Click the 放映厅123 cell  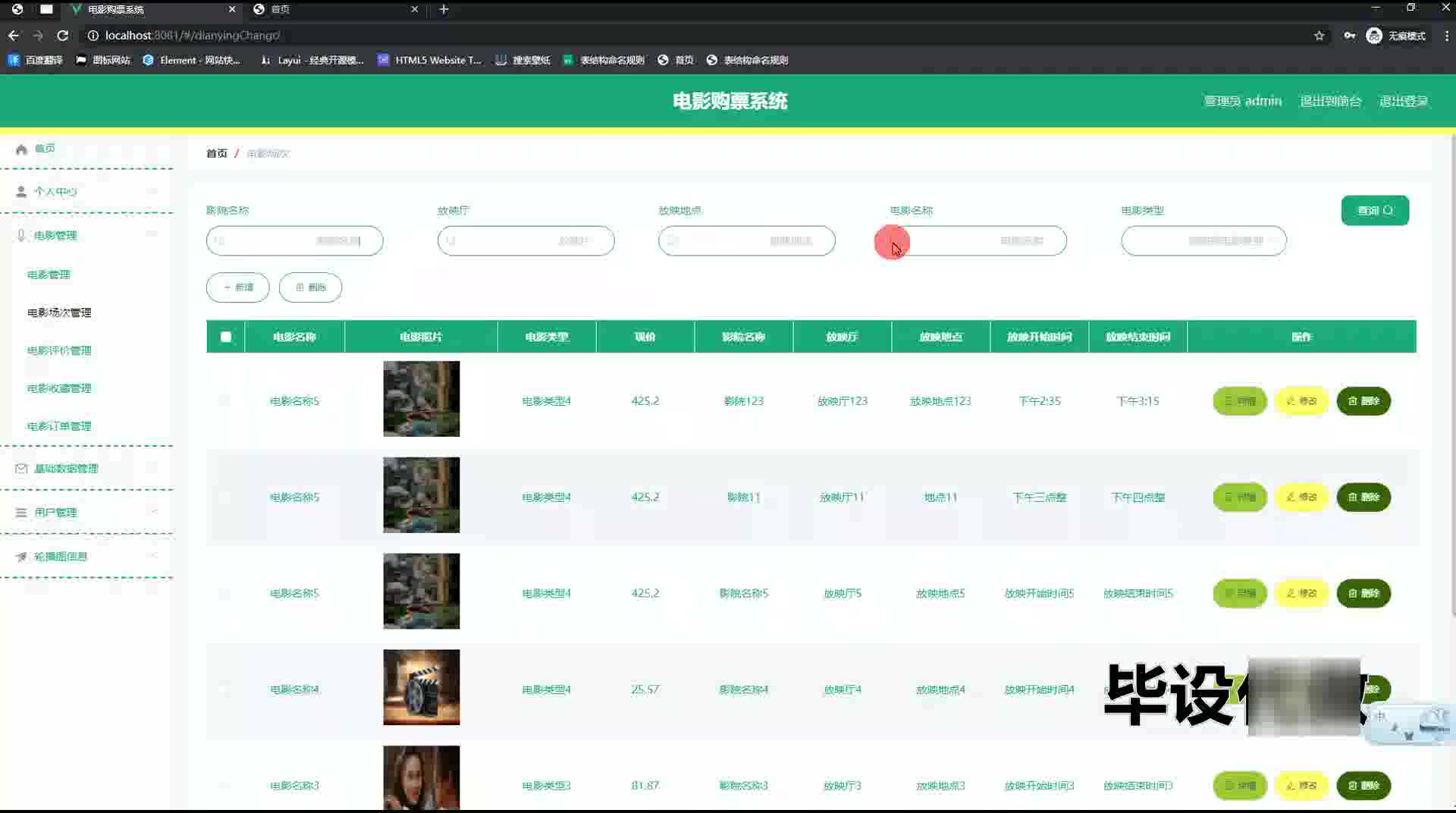point(842,401)
